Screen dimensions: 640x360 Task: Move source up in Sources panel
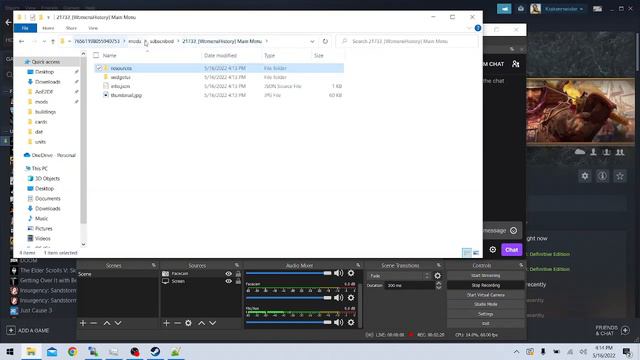(x=202, y=323)
